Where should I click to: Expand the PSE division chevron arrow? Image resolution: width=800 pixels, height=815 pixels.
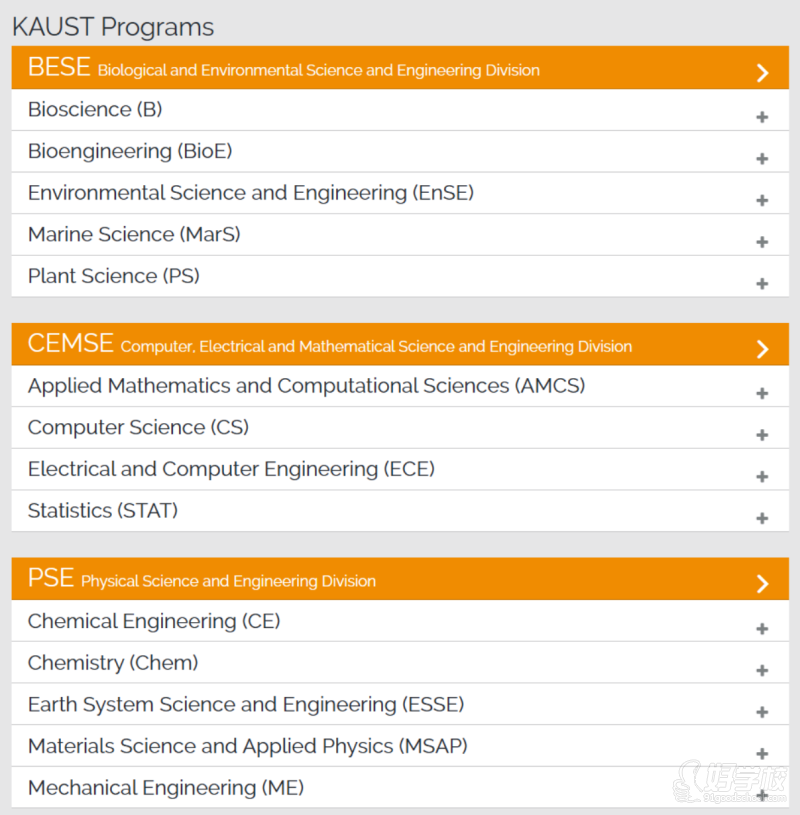[763, 583]
